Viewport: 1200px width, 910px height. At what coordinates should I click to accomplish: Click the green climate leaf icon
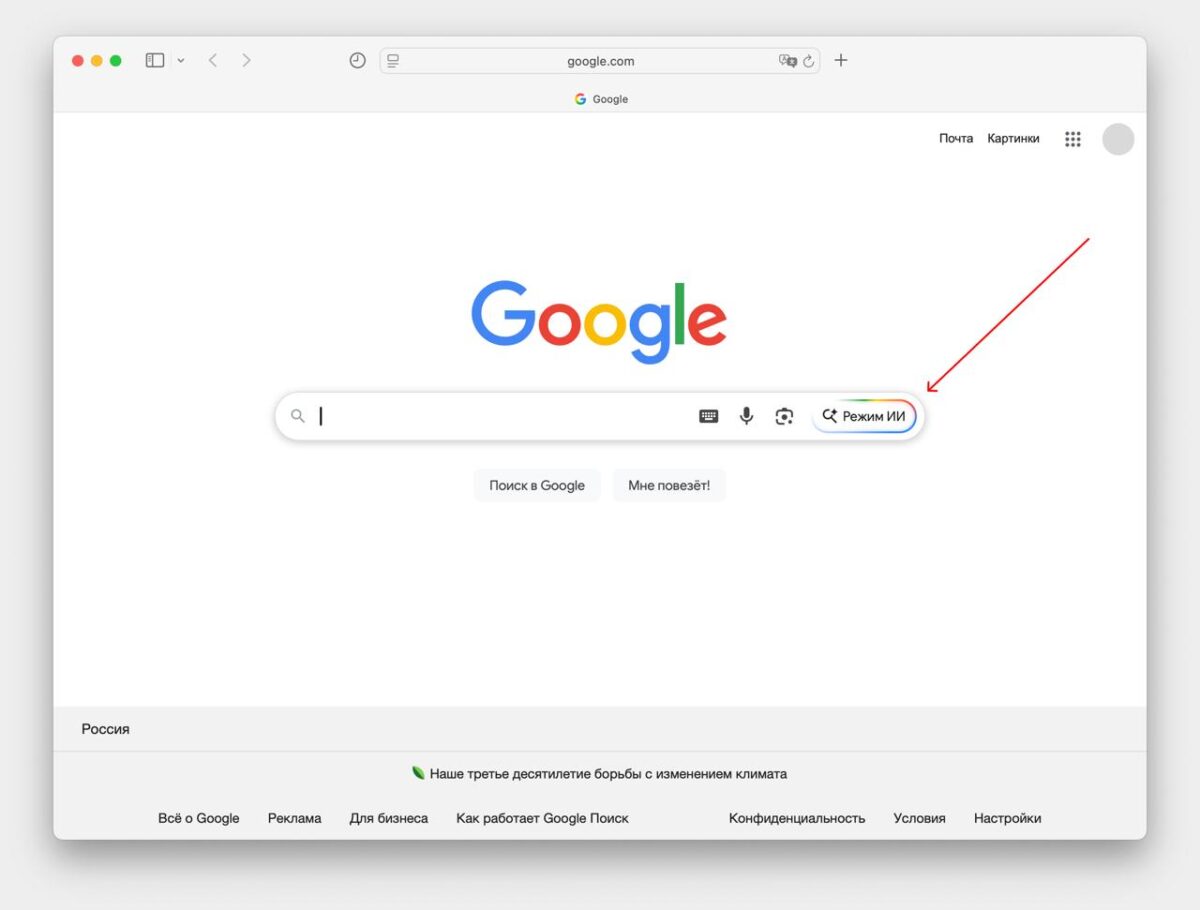click(x=416, y=772)
